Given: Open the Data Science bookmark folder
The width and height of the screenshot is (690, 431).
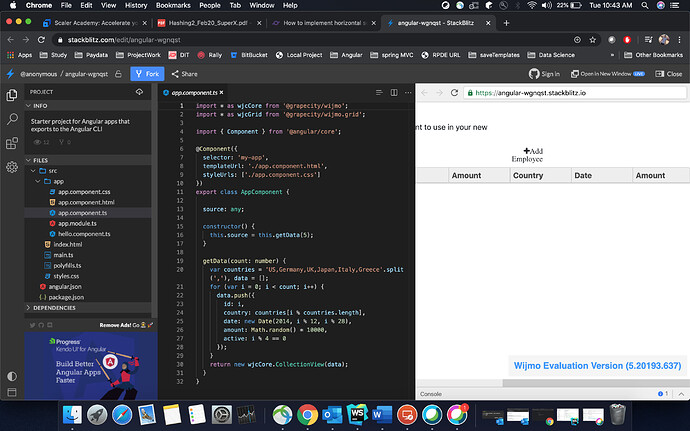Looking at the screenshot, I should click(551, 55).
